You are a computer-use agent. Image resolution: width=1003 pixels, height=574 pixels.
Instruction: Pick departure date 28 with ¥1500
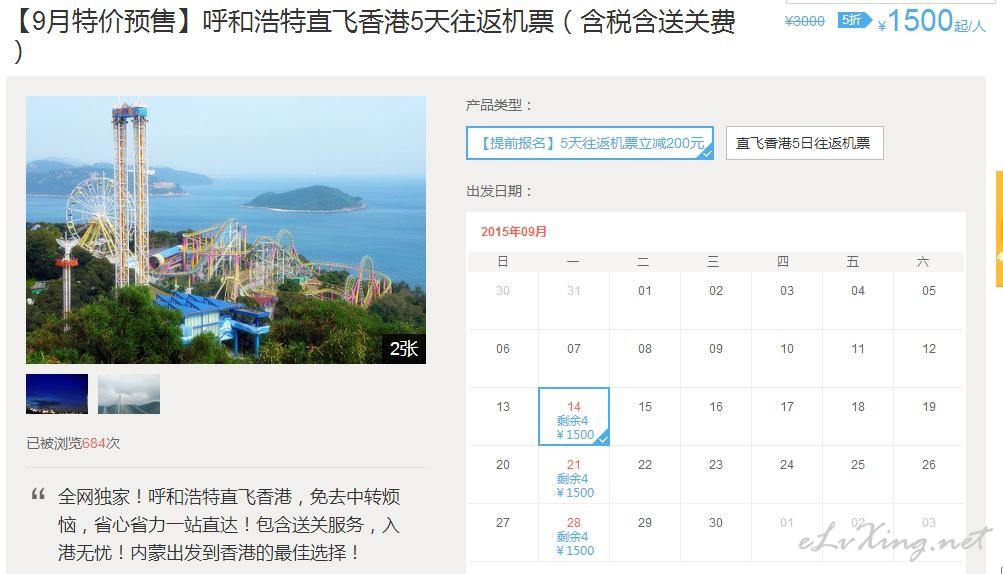574,533
